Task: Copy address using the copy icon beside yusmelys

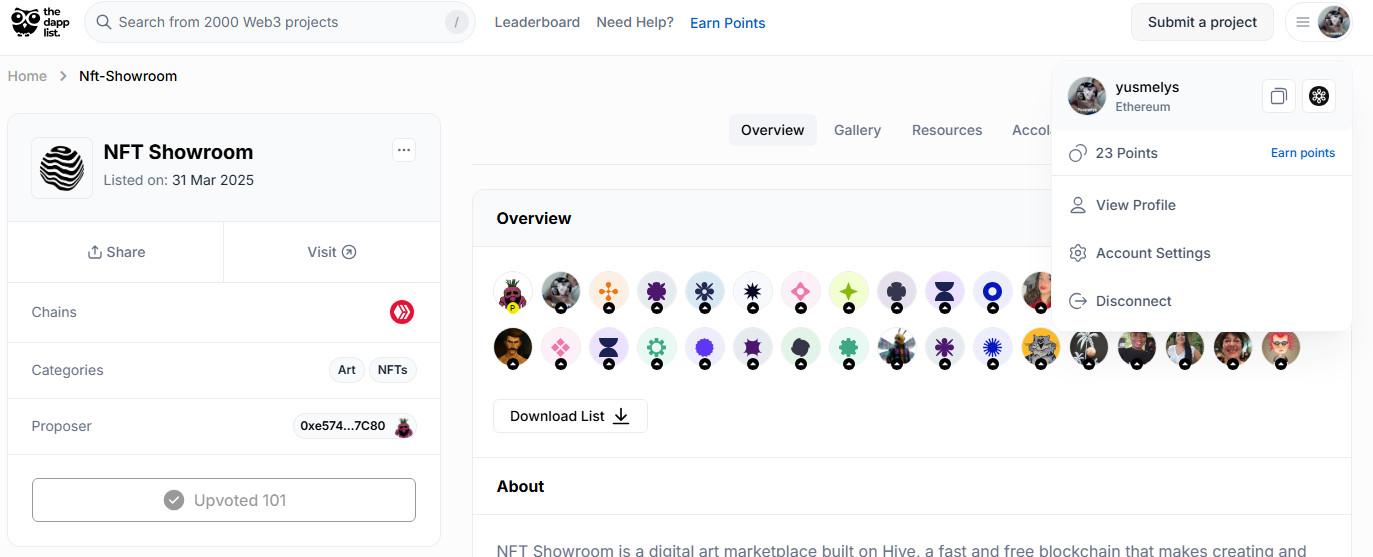Action: click(1279, 96)
